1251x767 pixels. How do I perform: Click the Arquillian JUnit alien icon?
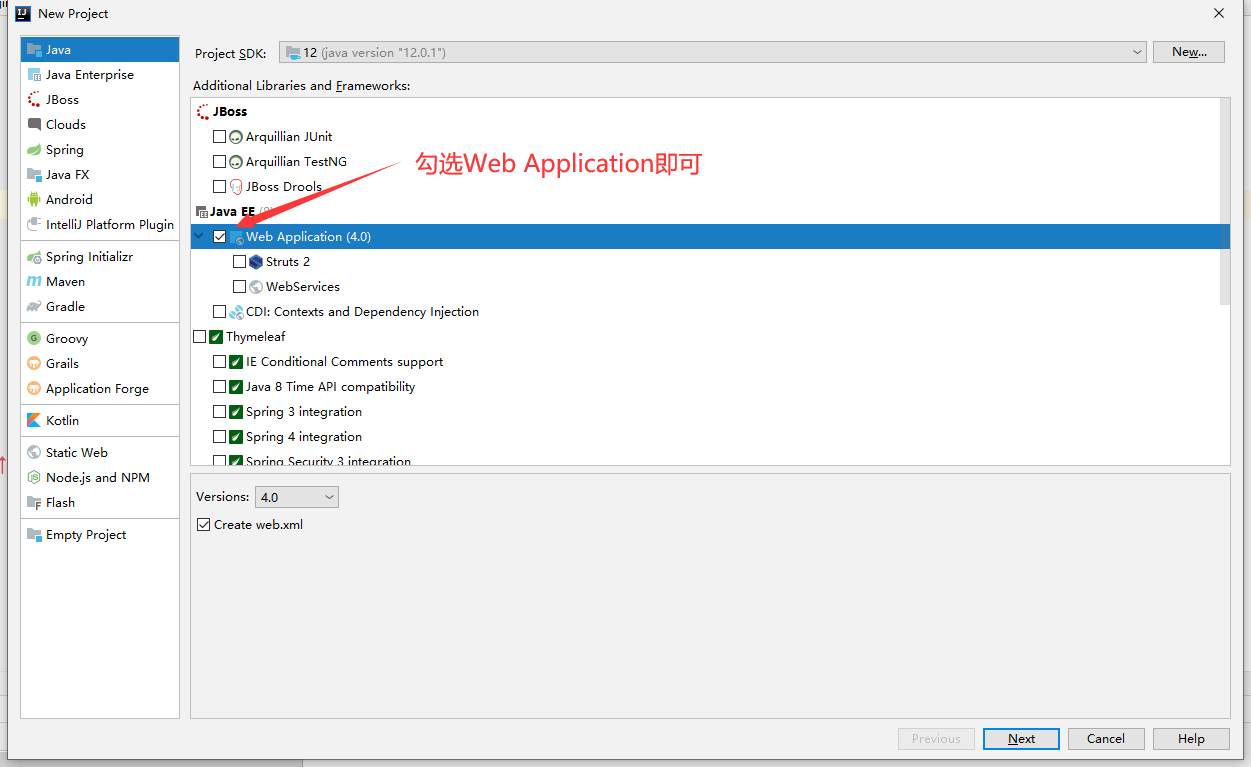pos(236,137)
